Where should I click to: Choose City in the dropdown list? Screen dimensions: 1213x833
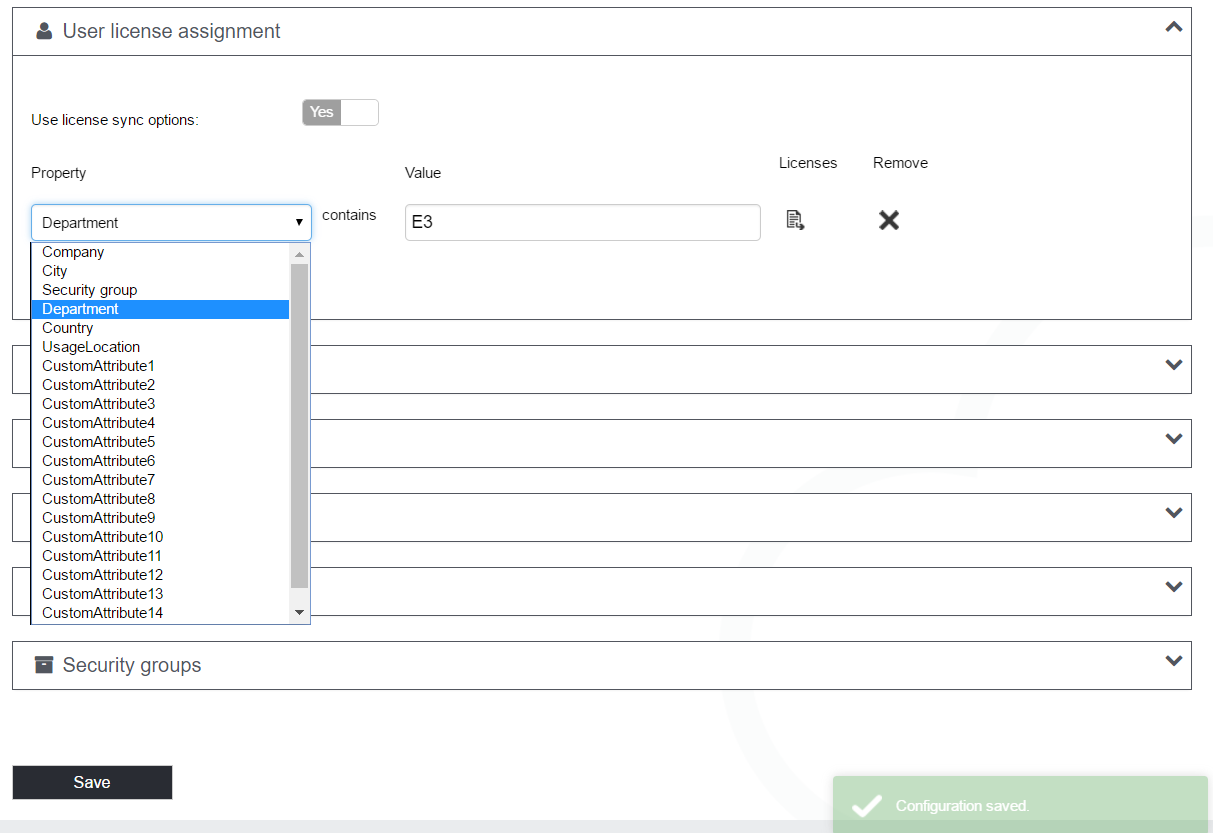(x=55, y=271)
